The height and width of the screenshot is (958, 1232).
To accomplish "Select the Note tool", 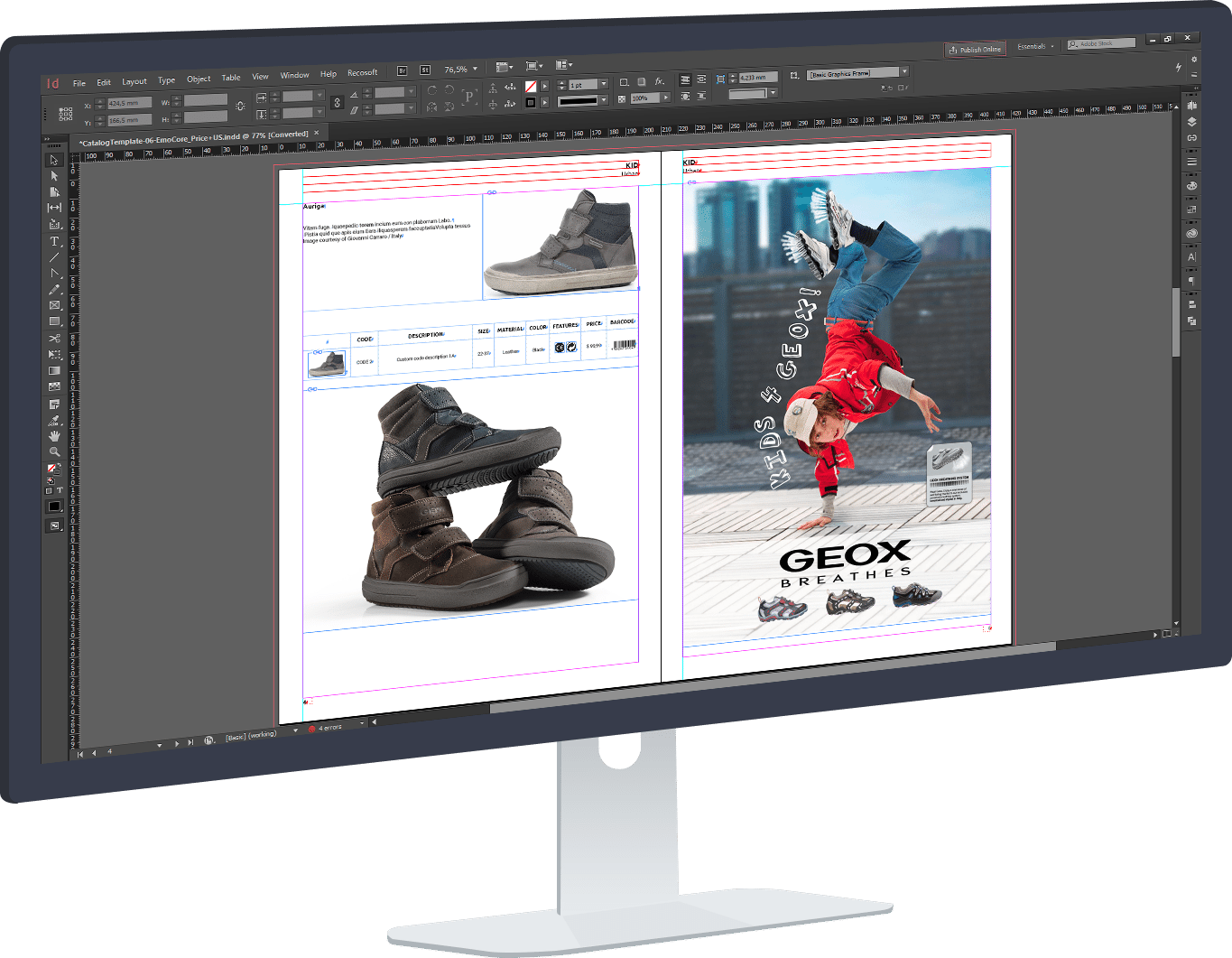I will (54, 404).
